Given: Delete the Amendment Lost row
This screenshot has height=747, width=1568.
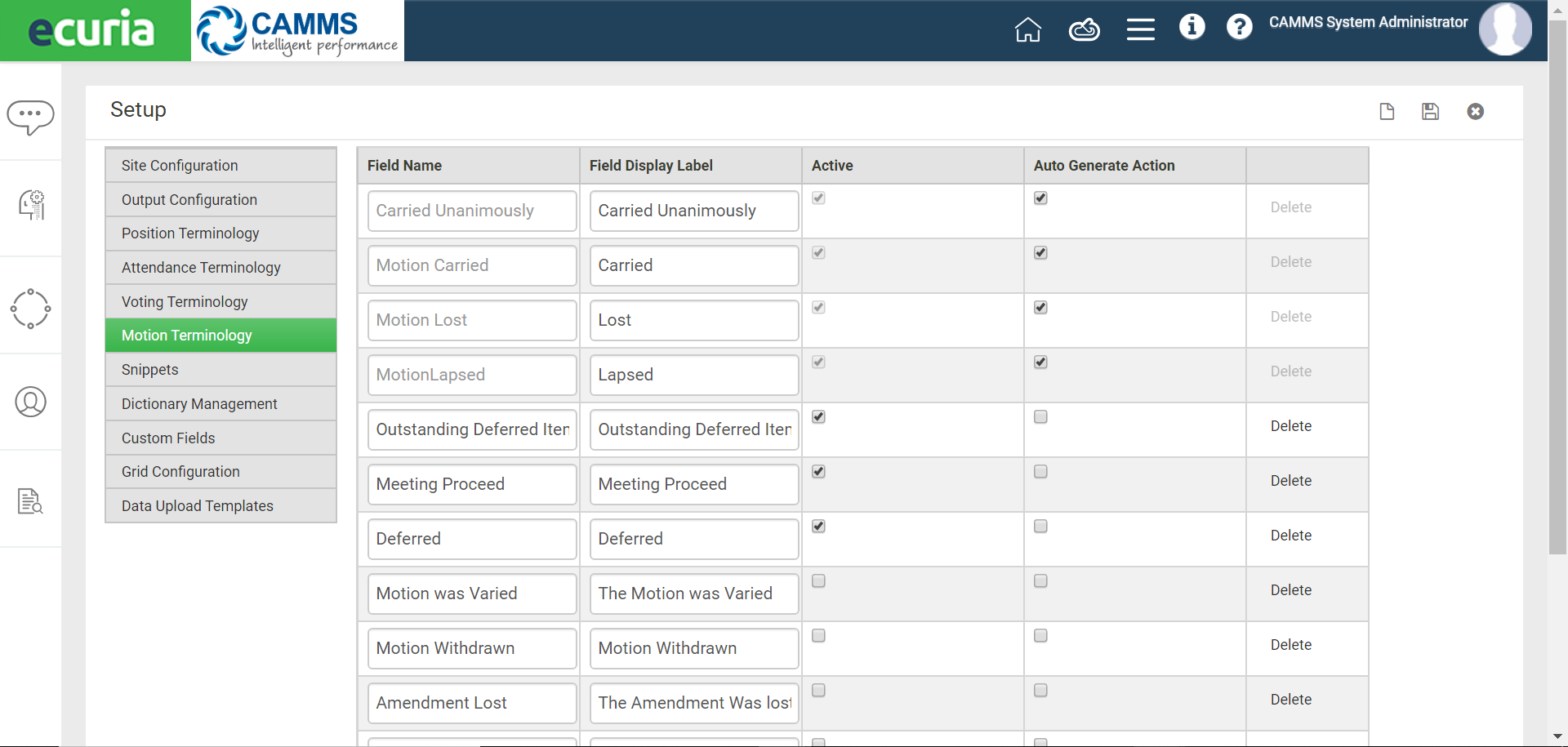Looking at the screenshot, I should [1290, 700].
